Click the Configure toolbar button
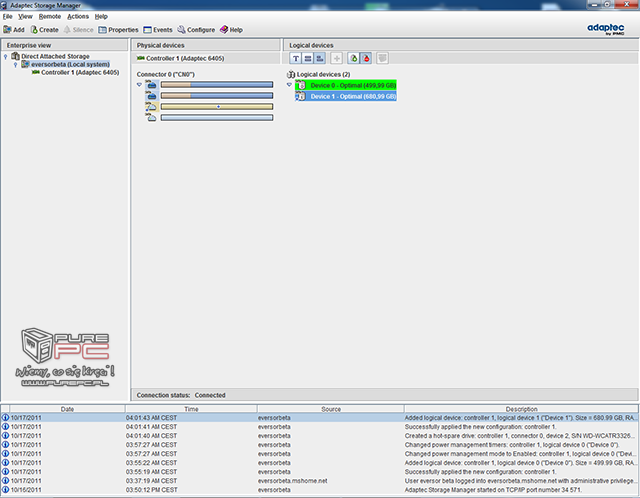 click(196, 30)
